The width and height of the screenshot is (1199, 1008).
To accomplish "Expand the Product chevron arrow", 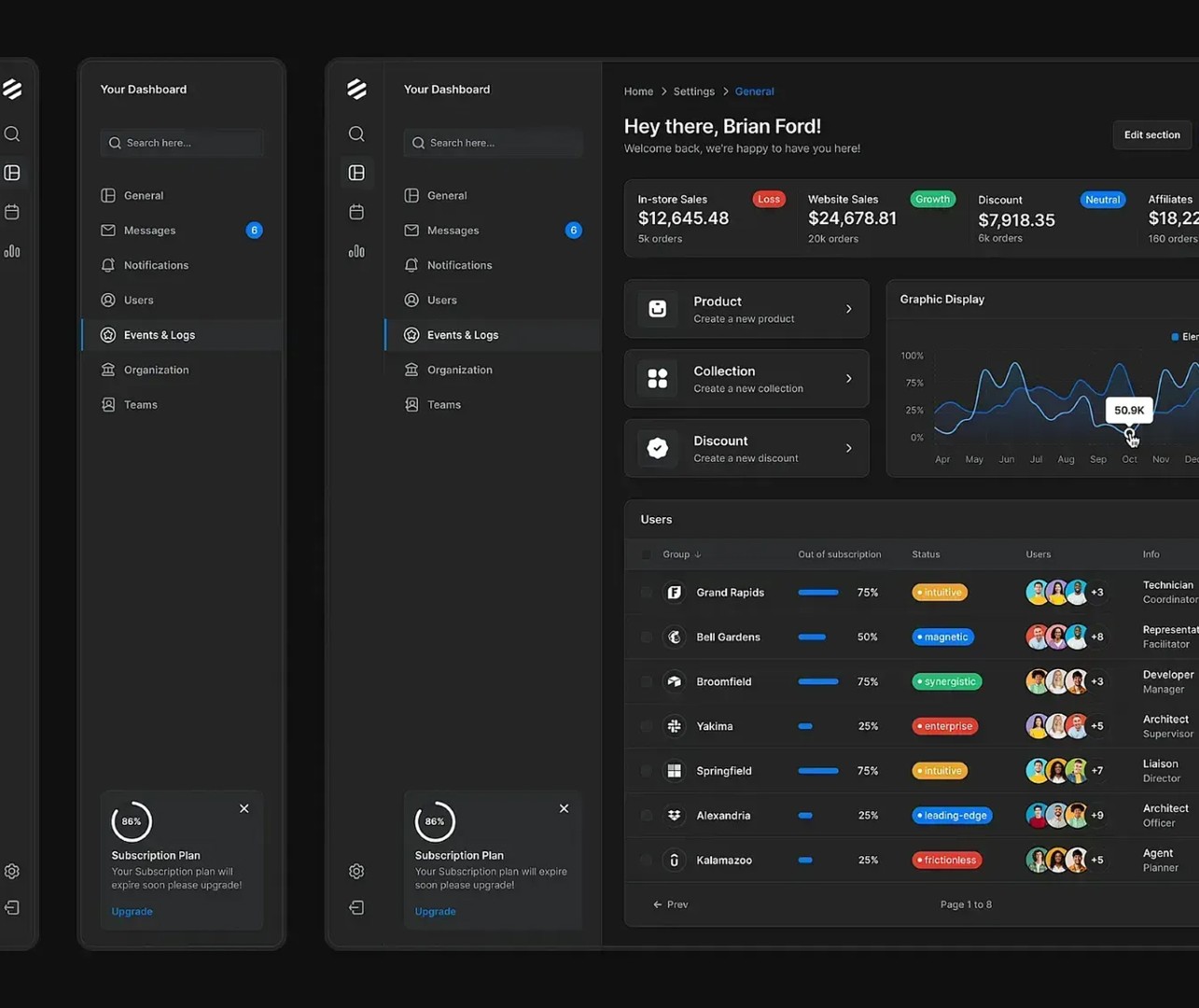I will click(848, 309).
